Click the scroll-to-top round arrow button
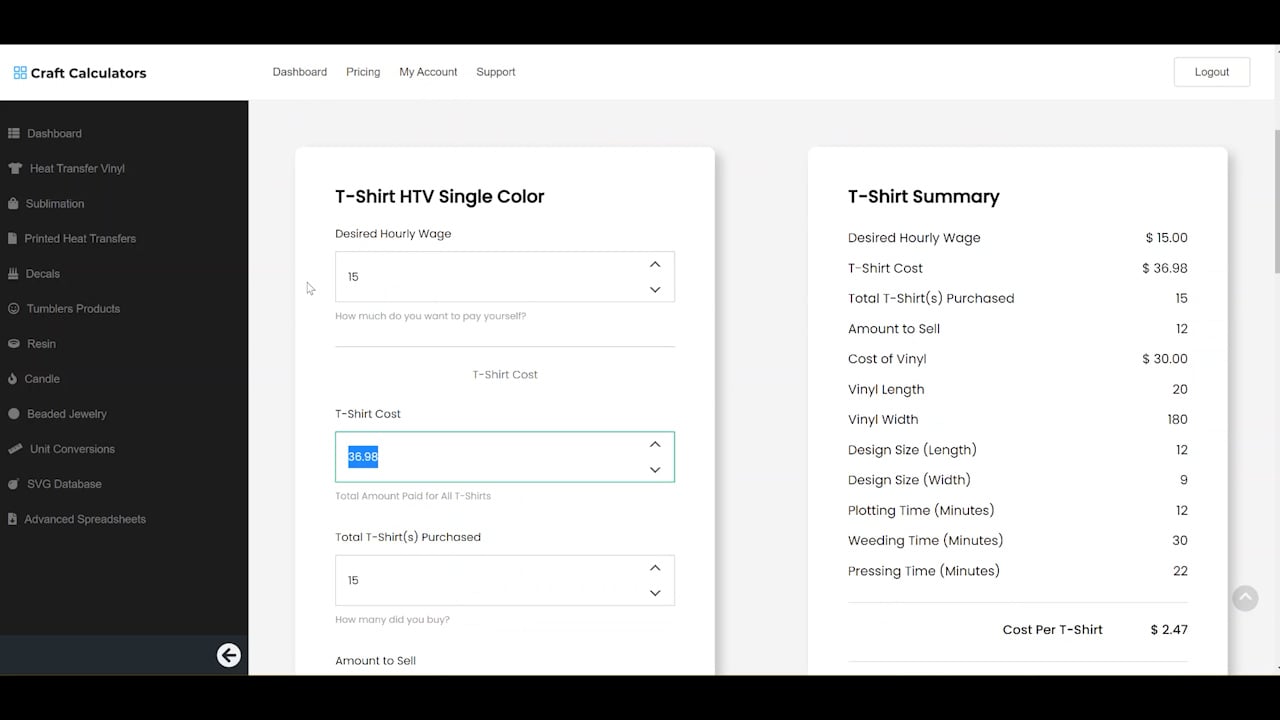Screen dimensions: 1280x720 pyautogui.click(x=1245, y=598)
